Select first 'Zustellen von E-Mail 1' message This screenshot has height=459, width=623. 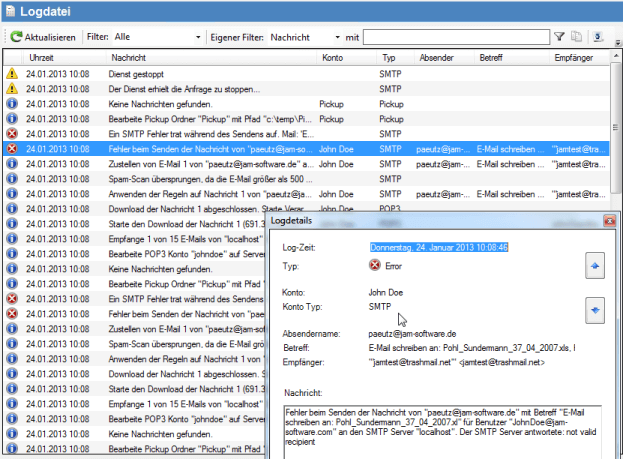click(211, 164)
